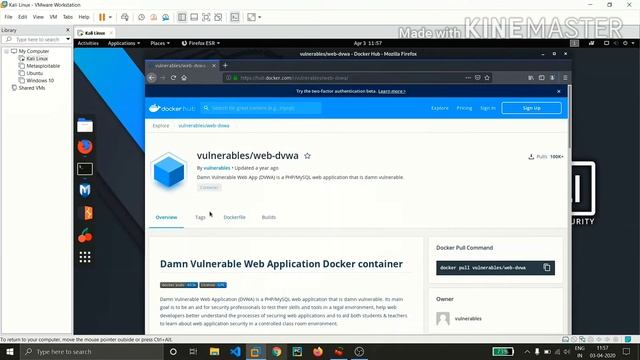Open the VMware Help menu
Screen dimensions: 640x360
click(84, 17)
